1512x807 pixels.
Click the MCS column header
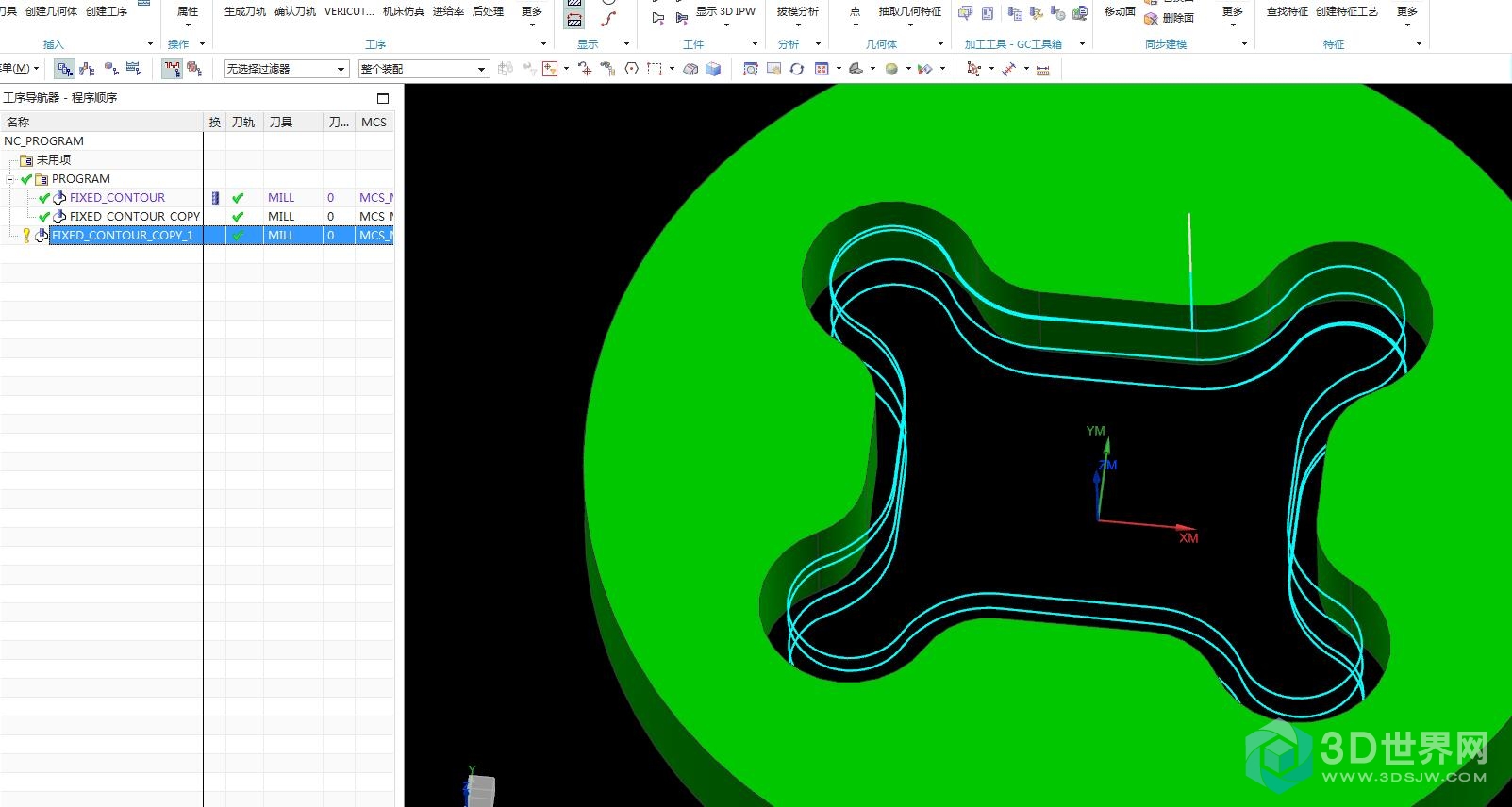pyautogui.click(x=374, y=122)
